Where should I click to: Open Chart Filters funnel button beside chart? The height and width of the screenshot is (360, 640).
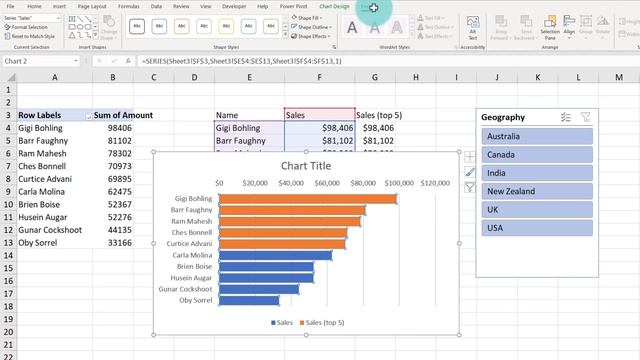pyautogui.click(x=470, y=187)
